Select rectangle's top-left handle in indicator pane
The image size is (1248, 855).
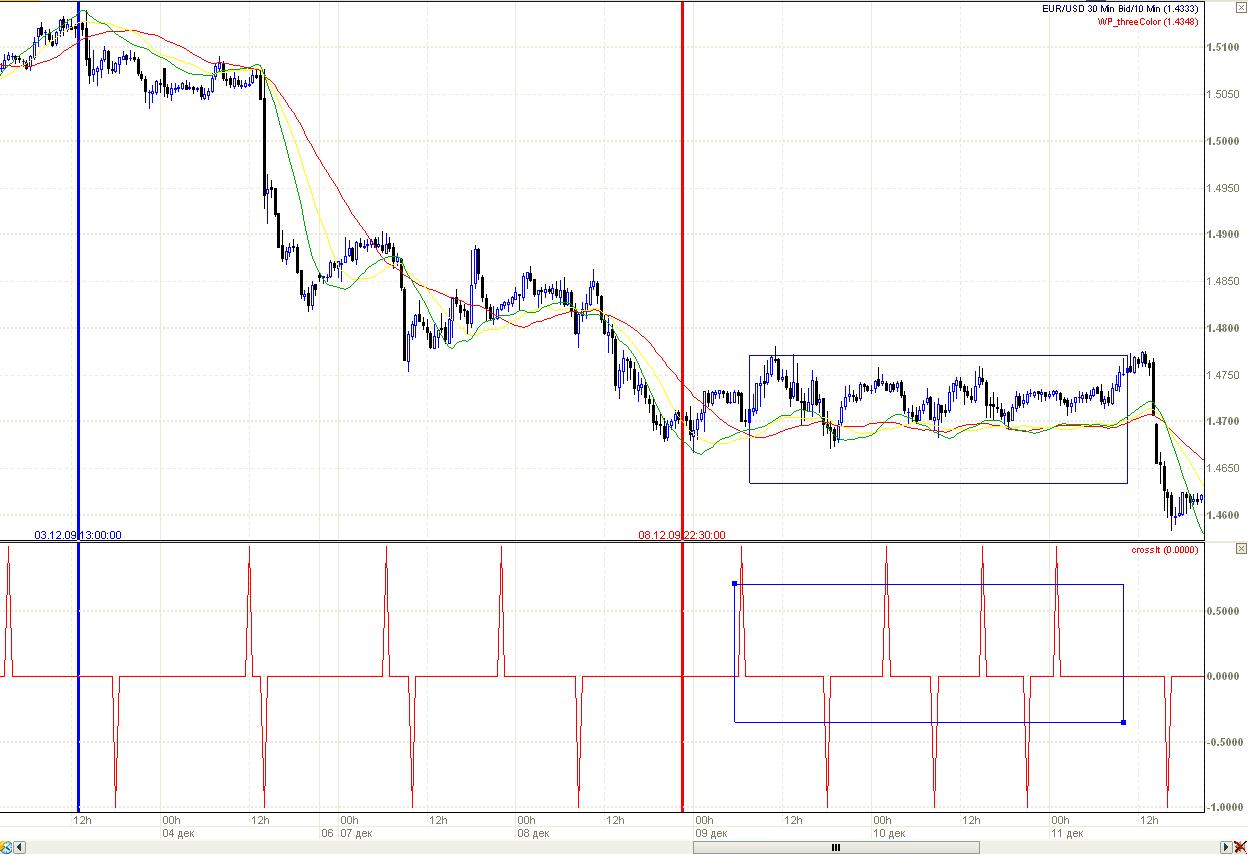pos(735,584)
